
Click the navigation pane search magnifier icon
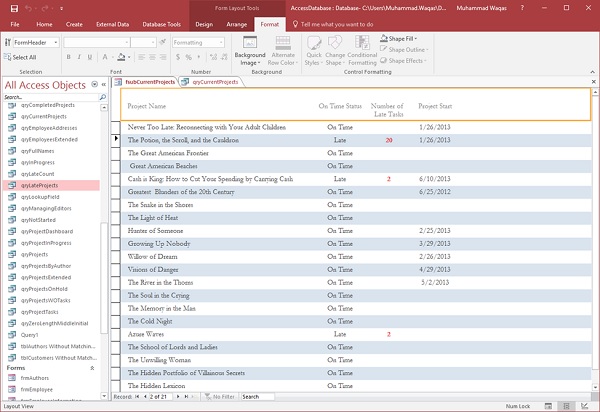click(104, 97)
